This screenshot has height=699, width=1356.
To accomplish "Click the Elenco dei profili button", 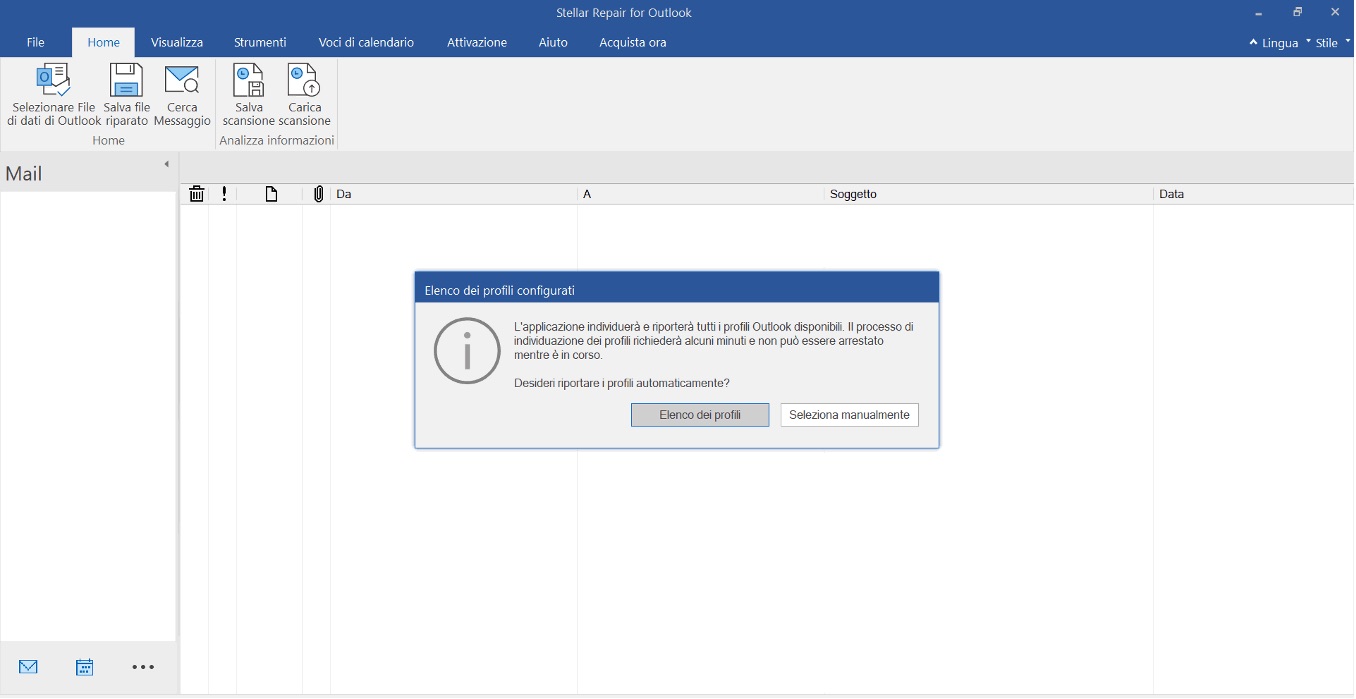I will (x=700, y=415).
